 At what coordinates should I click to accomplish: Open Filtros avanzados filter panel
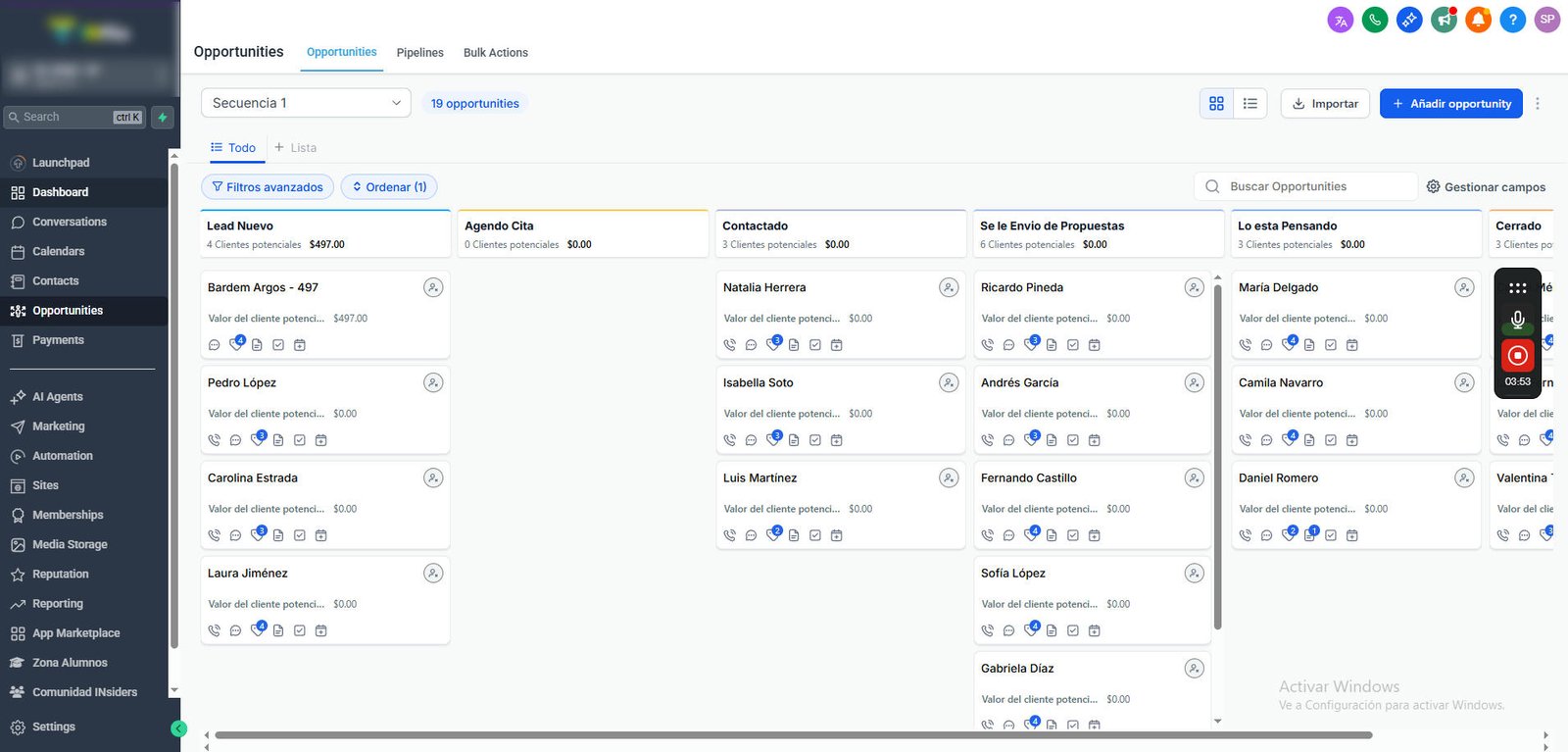[268, 187]
